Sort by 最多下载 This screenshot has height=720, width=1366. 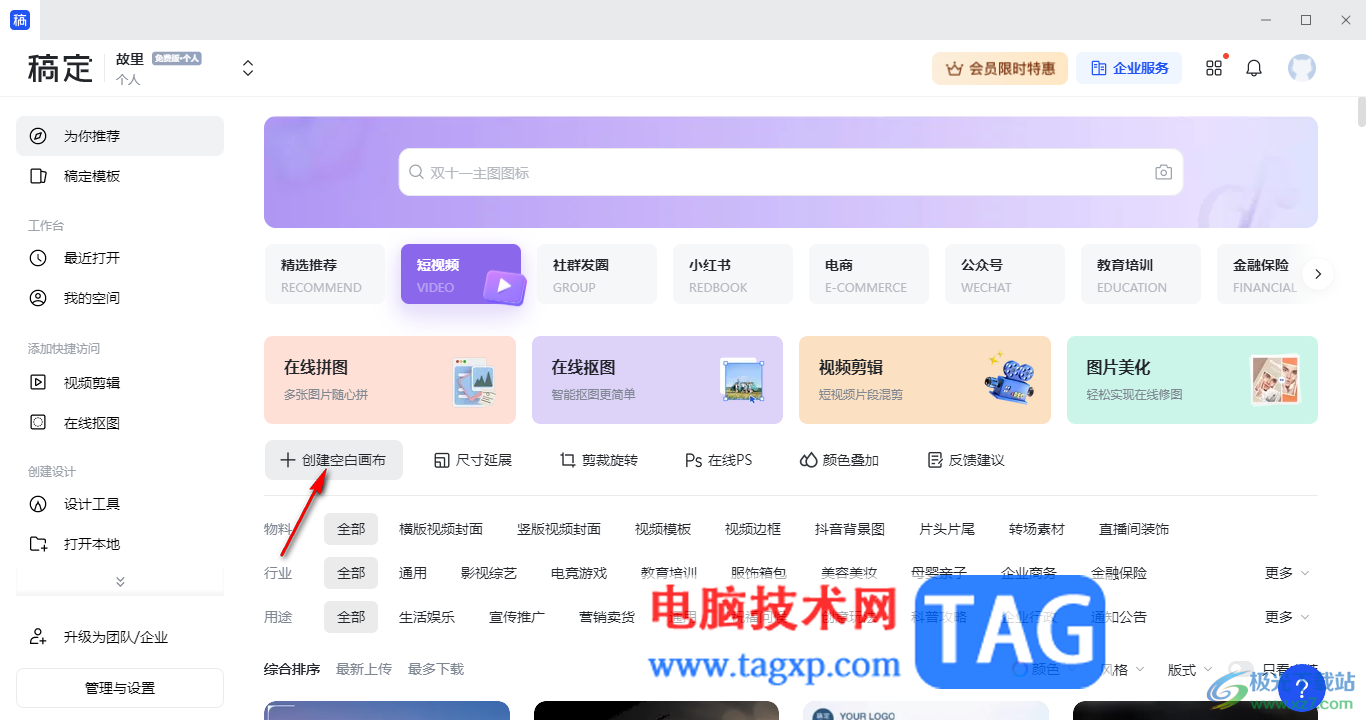(x=436, y=669)
